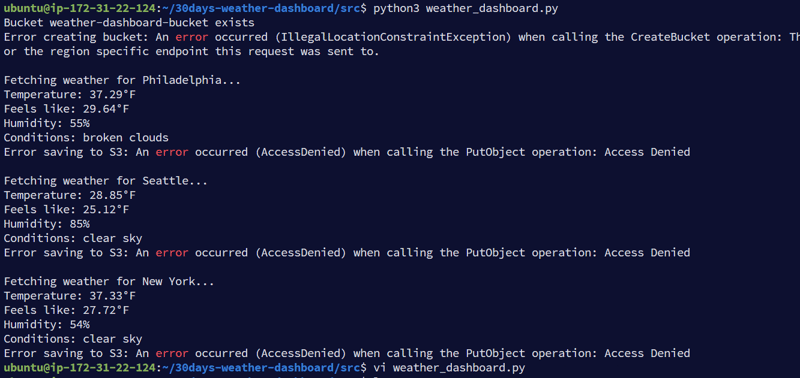This screenshot has width=800, height=378.
Task: Click 'region specific endpoint' error continuation line
Action: pyautogui.click(x=191, y=52)
